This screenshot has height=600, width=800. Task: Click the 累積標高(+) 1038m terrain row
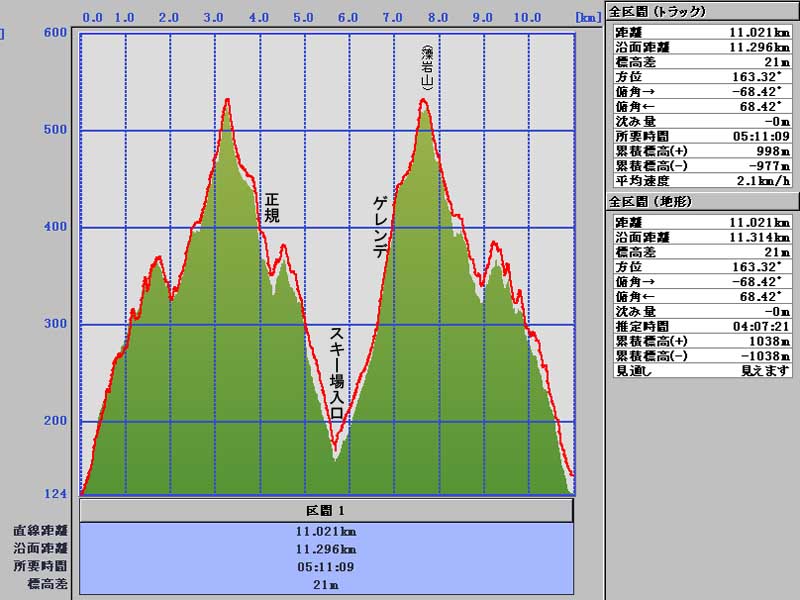click(x=702, y=341)
